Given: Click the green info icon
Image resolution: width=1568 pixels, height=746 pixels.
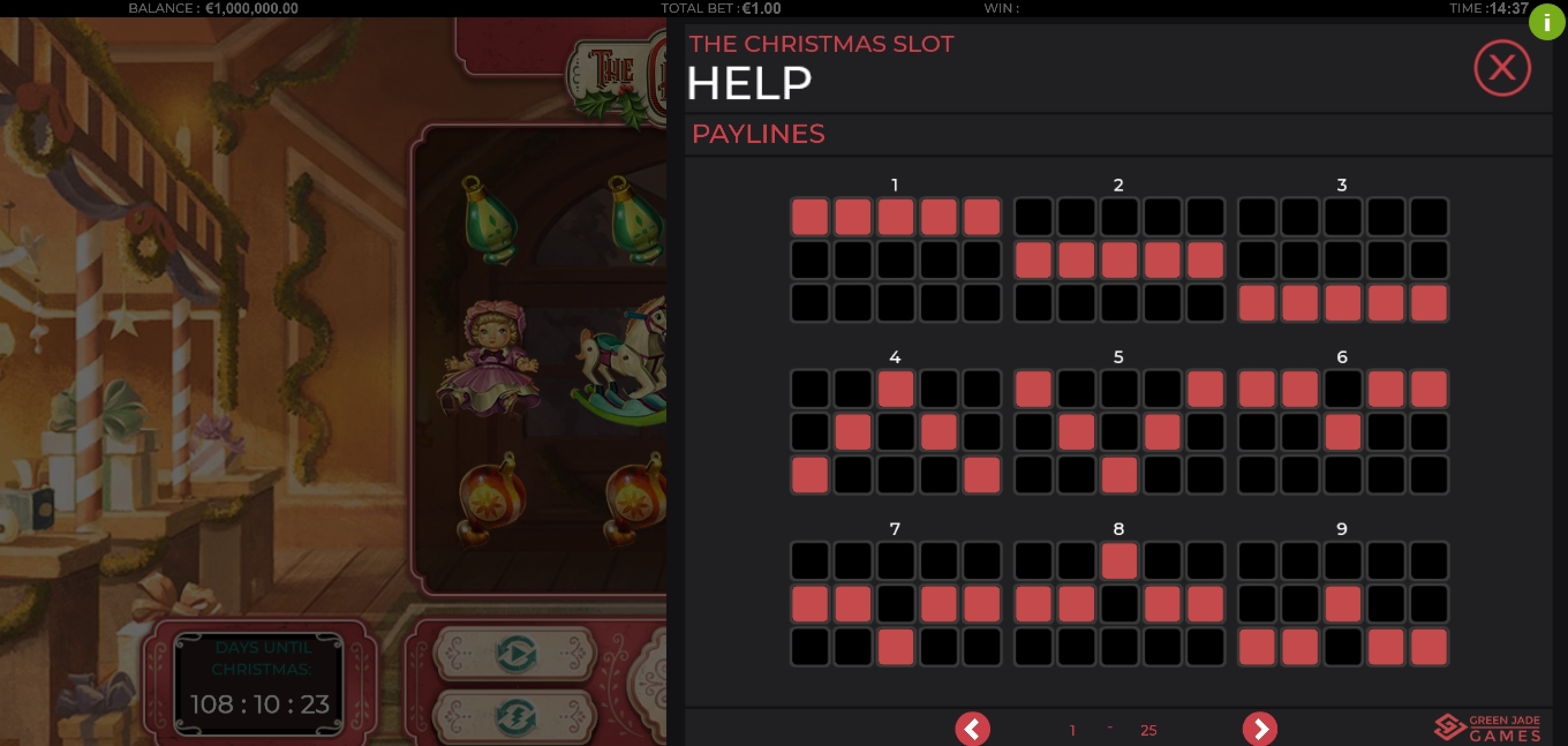Looking at the screenshot, I should (x=1547, y=22).
